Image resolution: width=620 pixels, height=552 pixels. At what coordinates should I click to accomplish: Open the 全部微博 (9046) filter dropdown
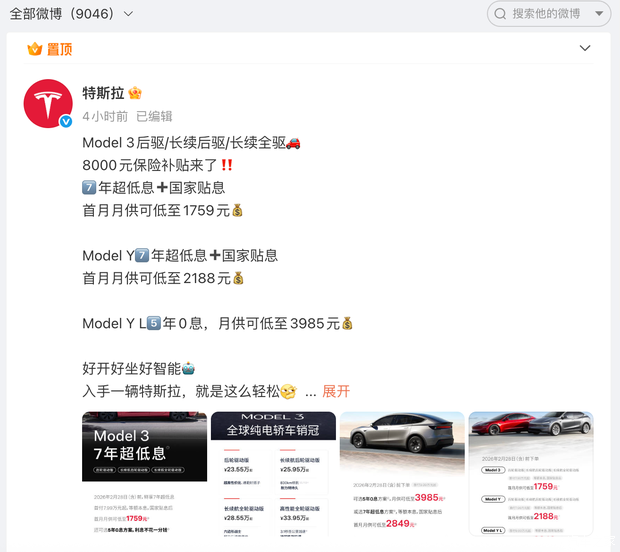(x=71, y=14)
